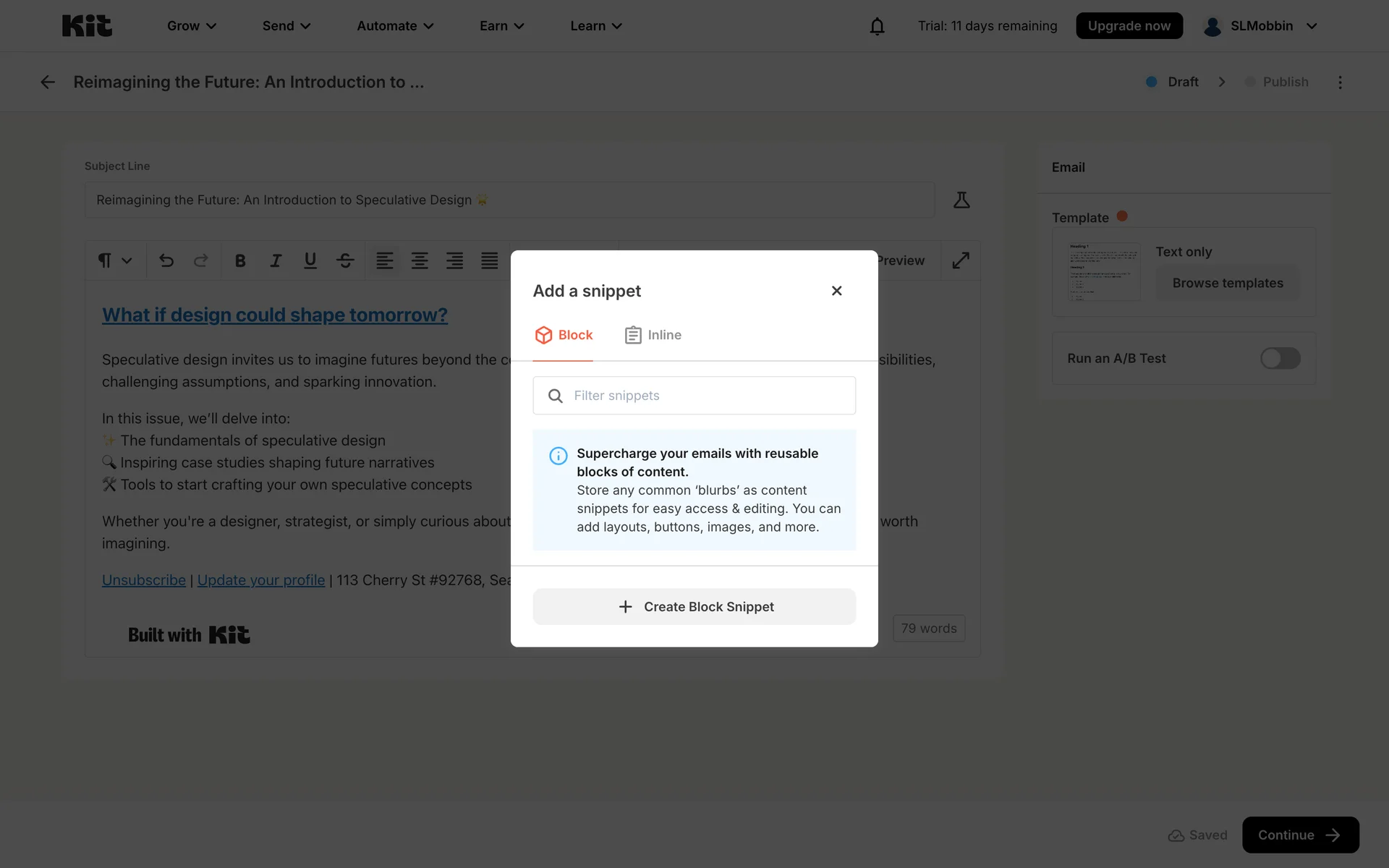Expand editor to fullscreen

pyautogui.click(x=961, y=260)
